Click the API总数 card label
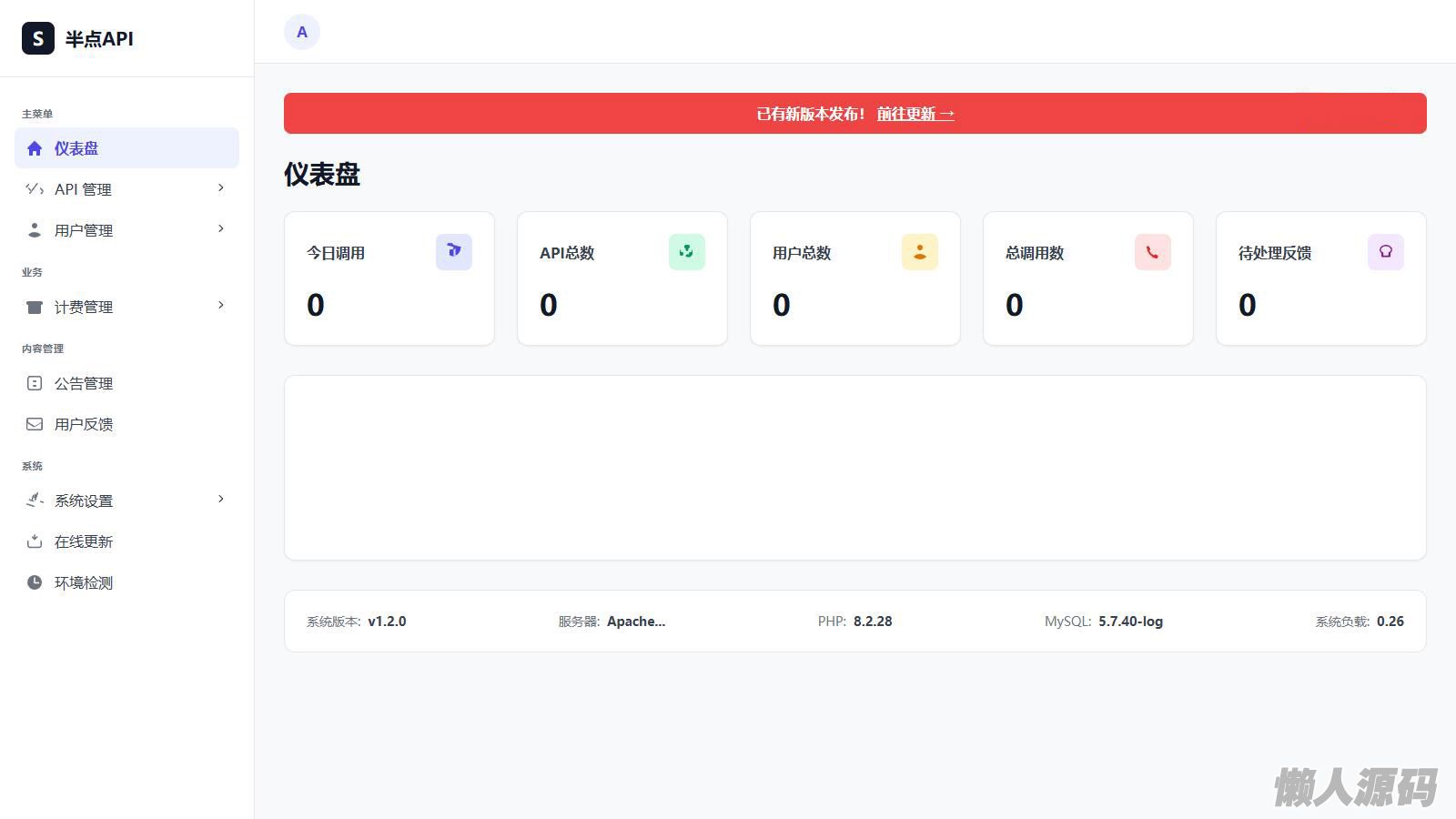Viewport: 1456px width, 819px height. (567, 253)
